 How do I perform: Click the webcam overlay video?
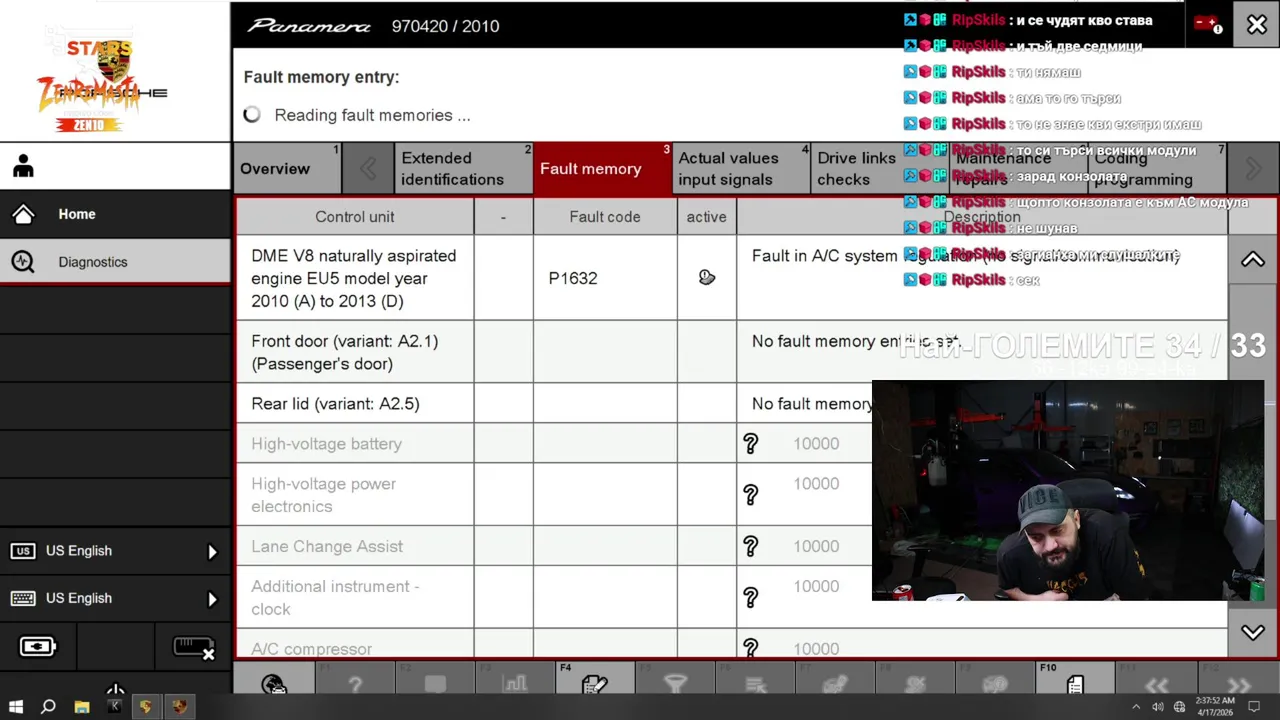pos(1067,490)
